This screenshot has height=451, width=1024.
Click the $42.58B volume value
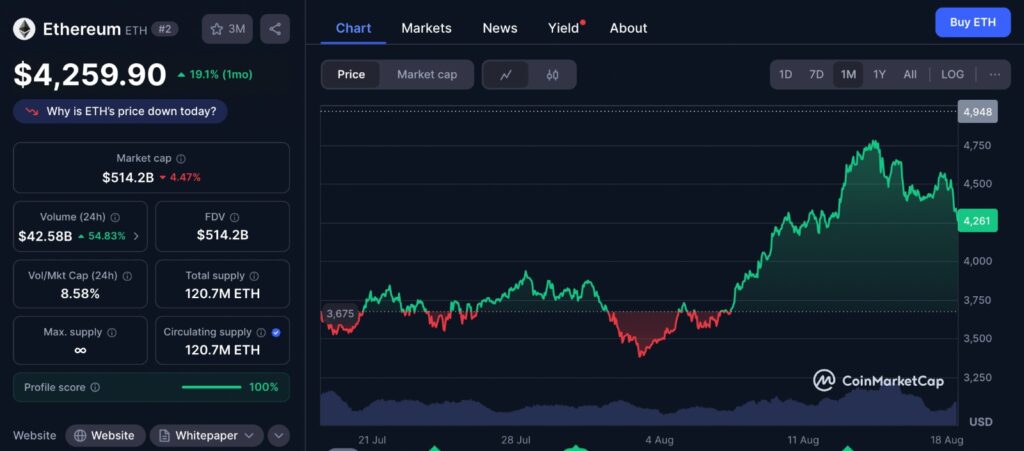click(x=45, y=236)
